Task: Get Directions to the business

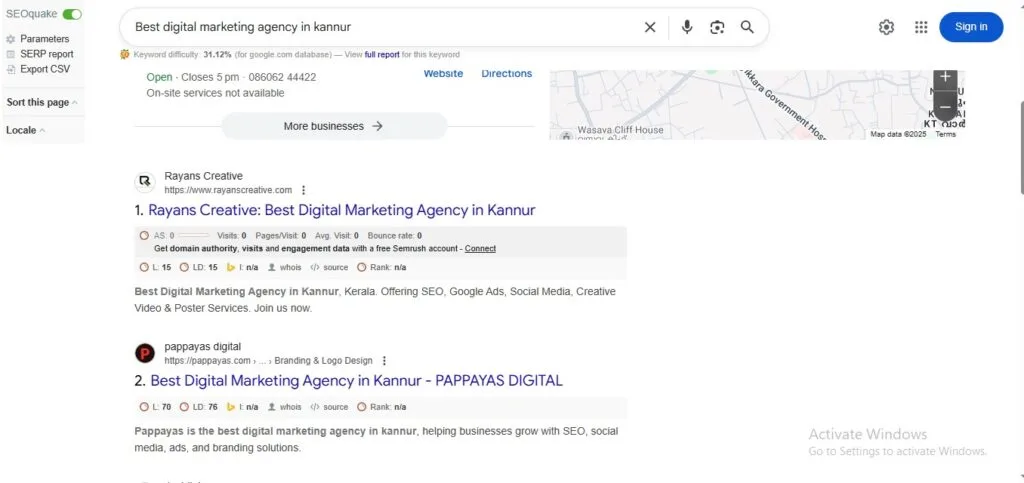Action: (507, 74)
